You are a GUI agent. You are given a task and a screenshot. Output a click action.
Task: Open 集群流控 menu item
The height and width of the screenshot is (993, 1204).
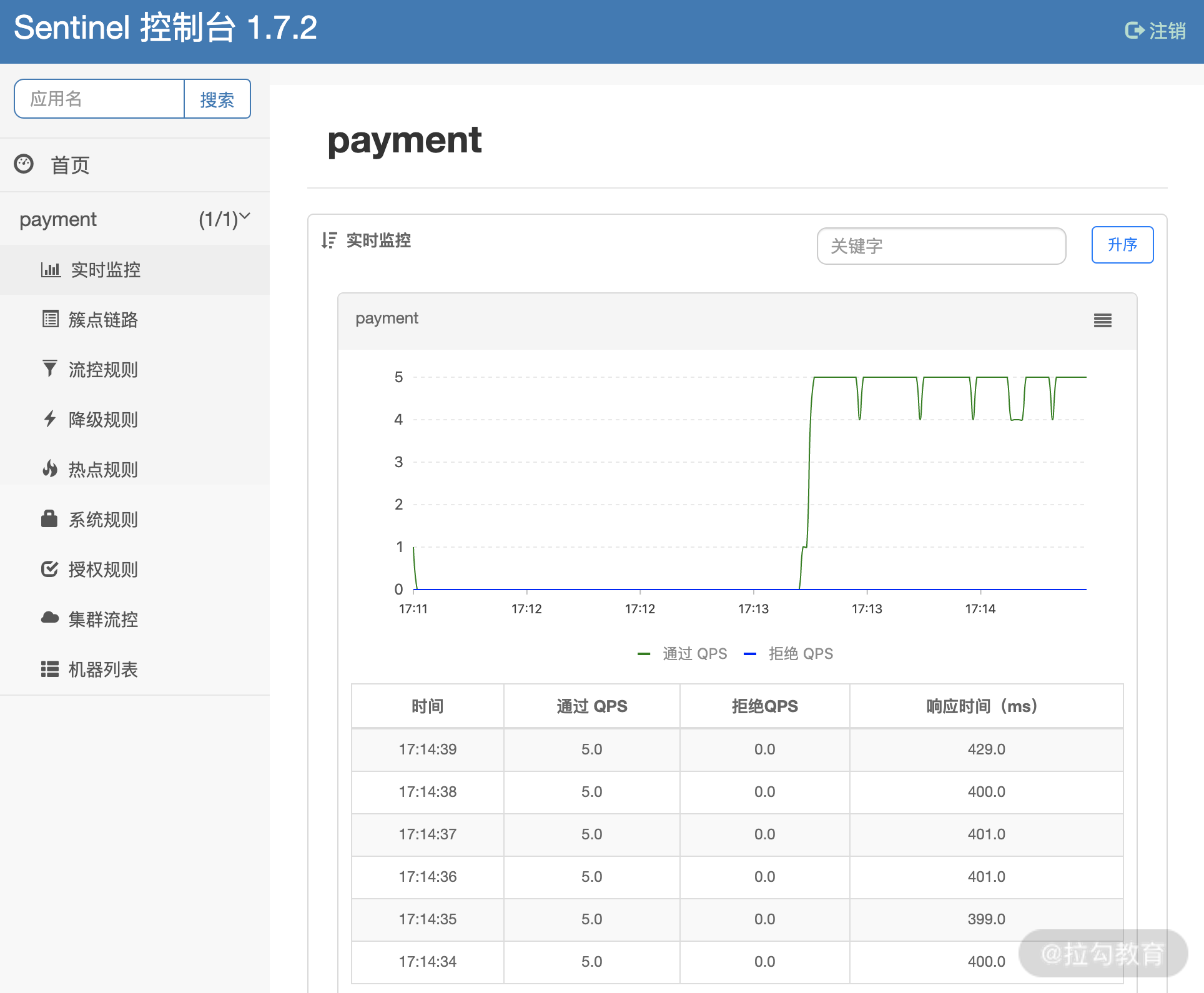135,620
